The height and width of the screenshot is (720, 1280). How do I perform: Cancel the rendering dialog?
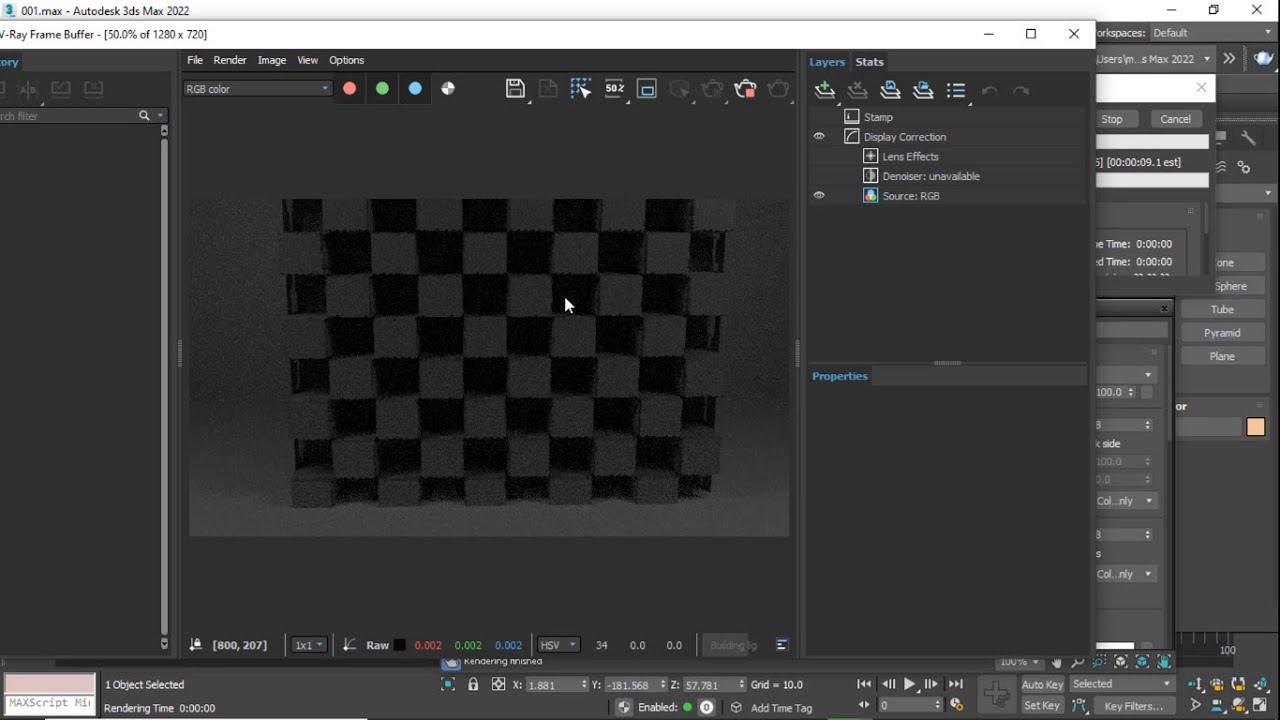[x=1175, y=119]
